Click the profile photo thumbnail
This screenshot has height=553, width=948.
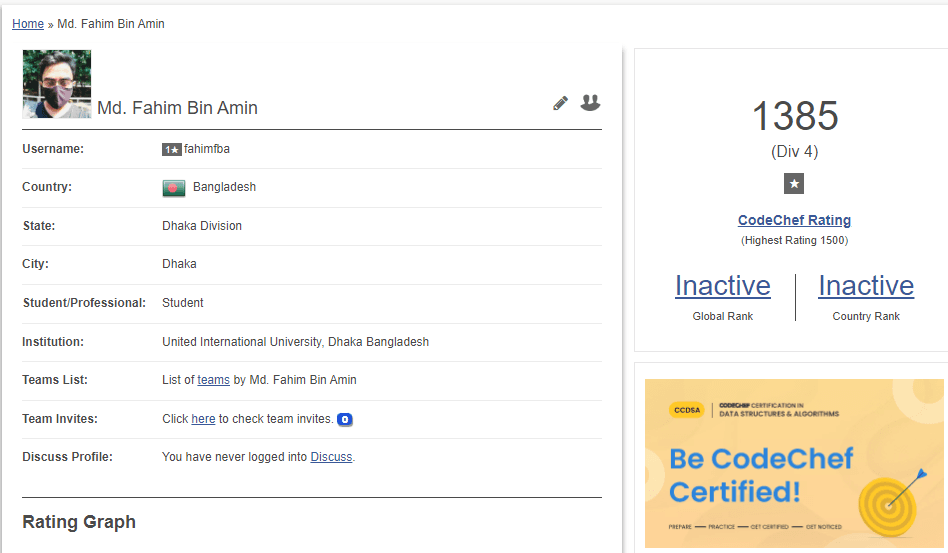[57, 84]
